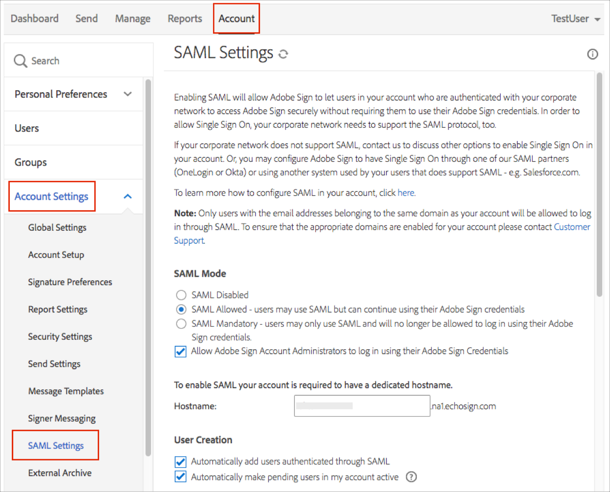Choose SAML Allowed radio option
Viewport: 610px width, 492px height.
click(181, 309)
